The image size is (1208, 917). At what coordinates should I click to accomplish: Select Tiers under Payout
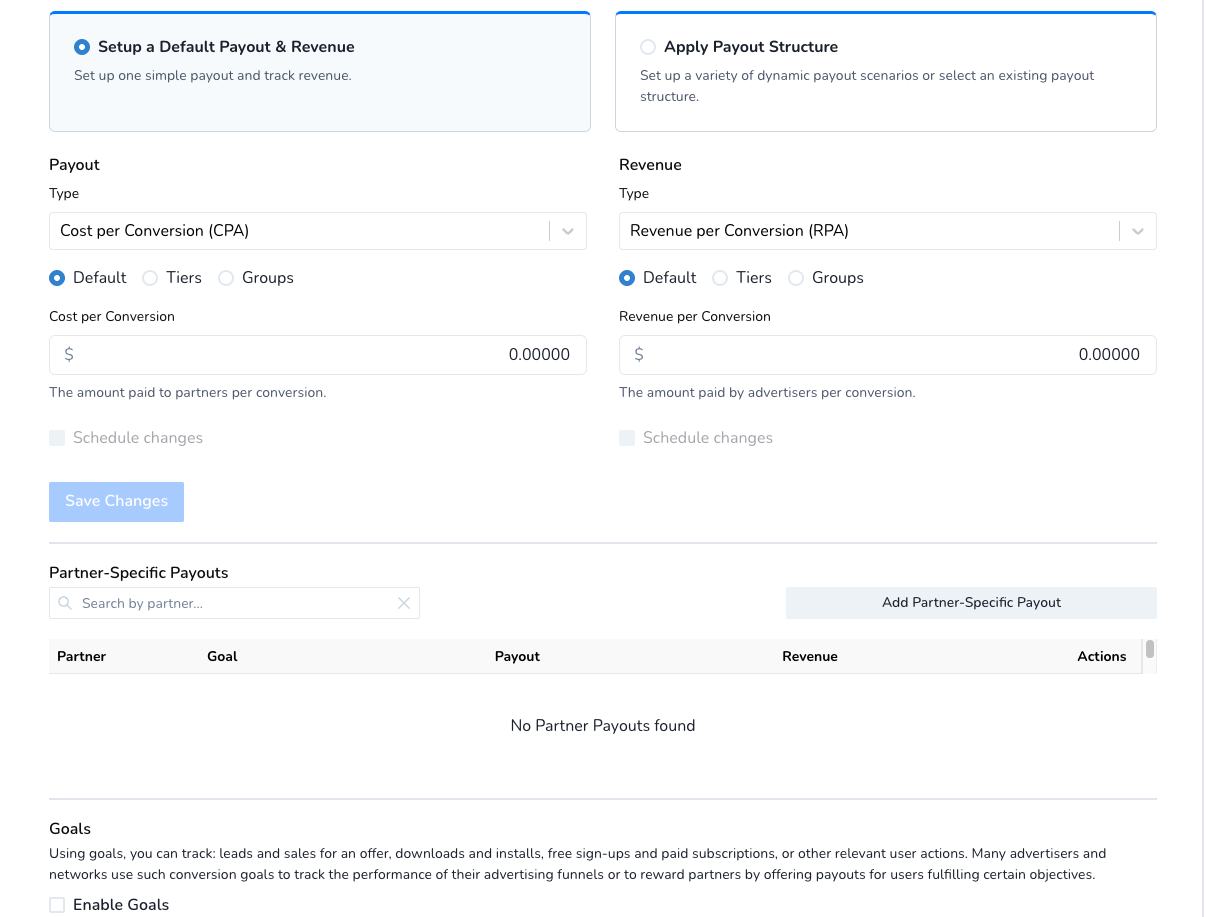click(150, 278)
